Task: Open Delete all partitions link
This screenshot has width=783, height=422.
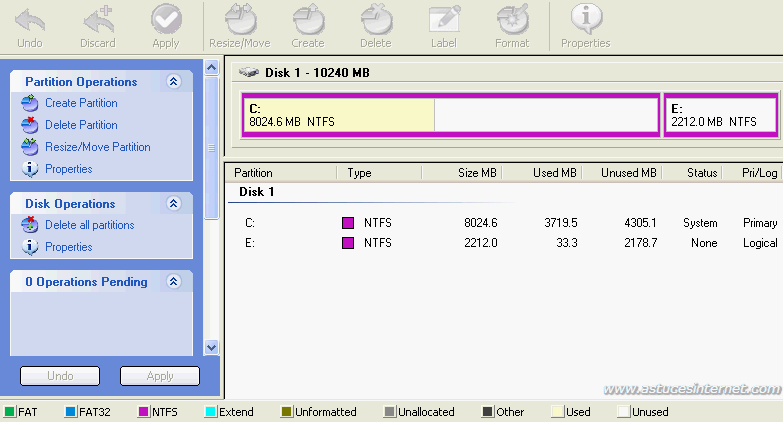Action: coord(90,225)
